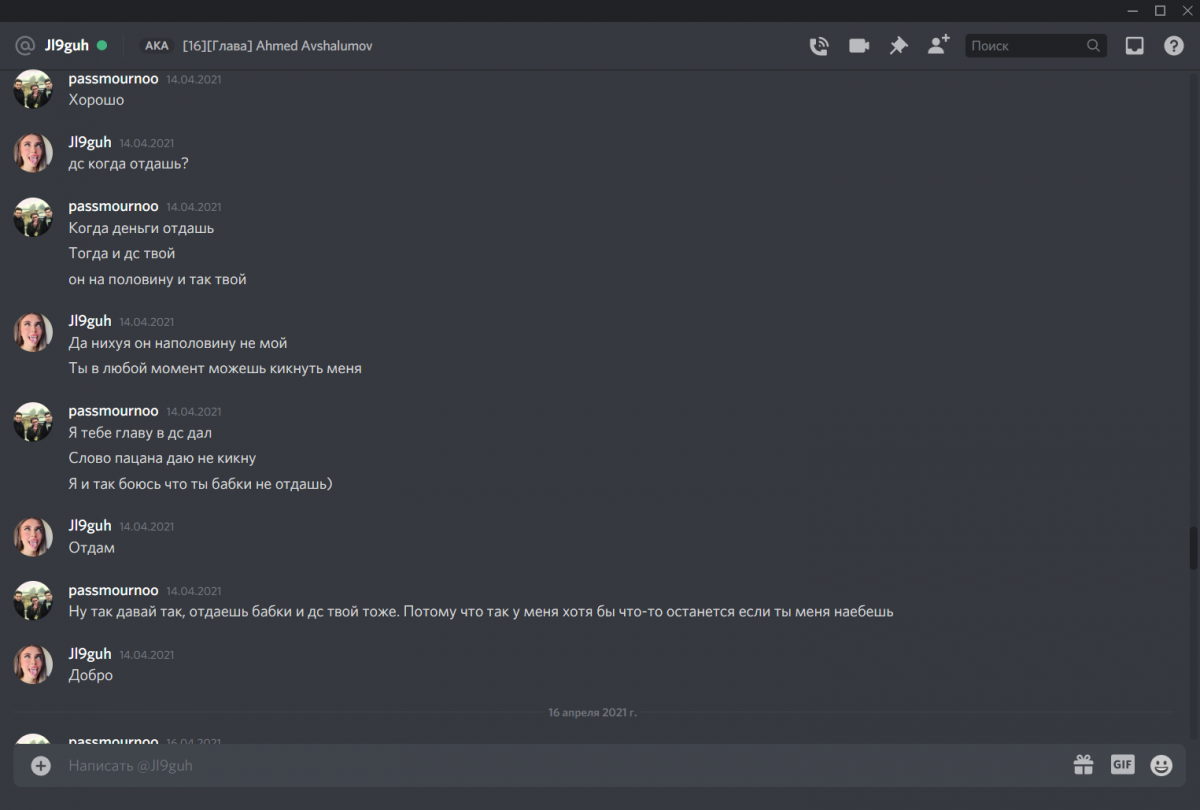This screenshot has height=810, width=1200.
Task: Start a voice call
Action: pos(819,45)
